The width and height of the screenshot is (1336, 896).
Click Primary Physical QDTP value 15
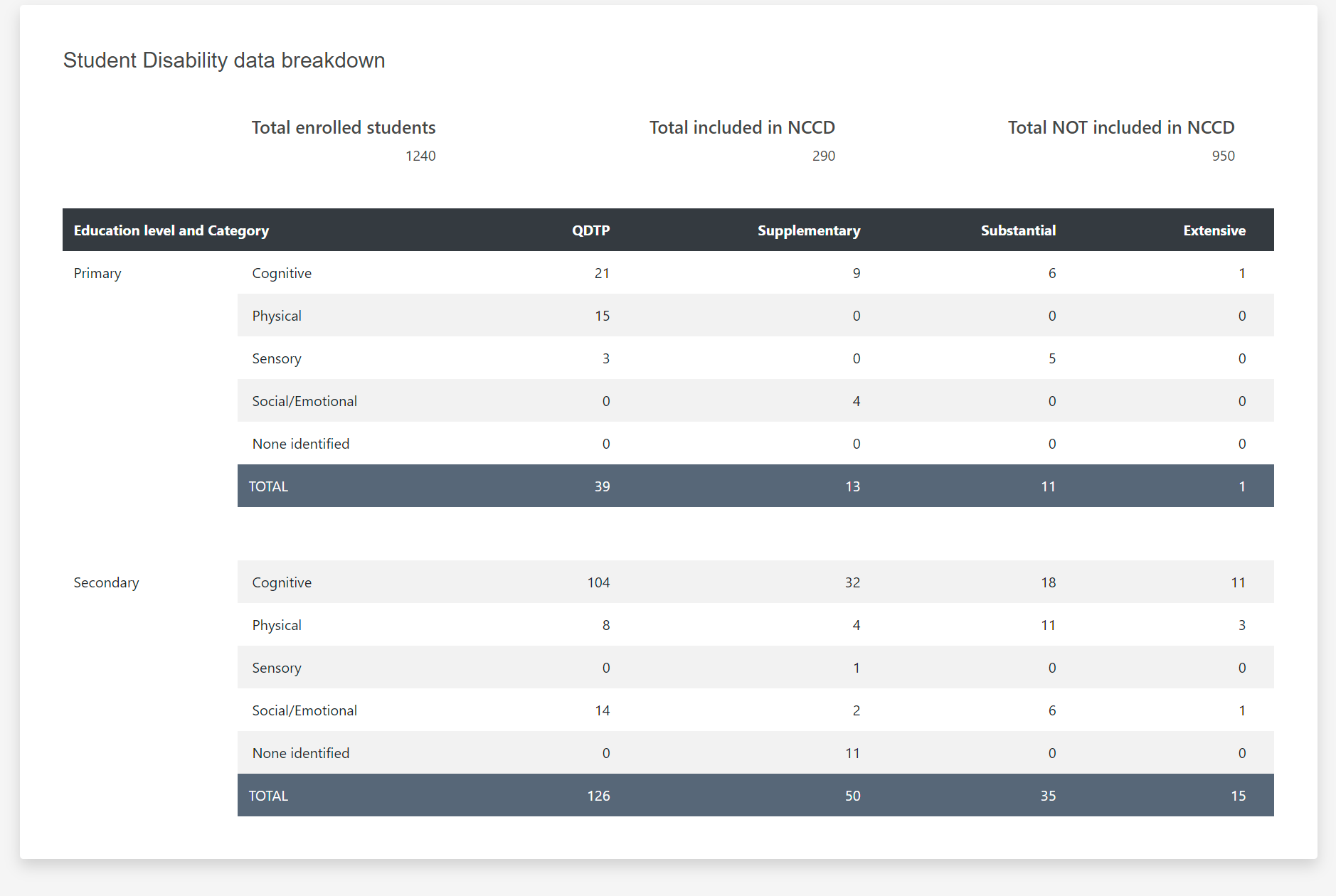tap(603, 316)
